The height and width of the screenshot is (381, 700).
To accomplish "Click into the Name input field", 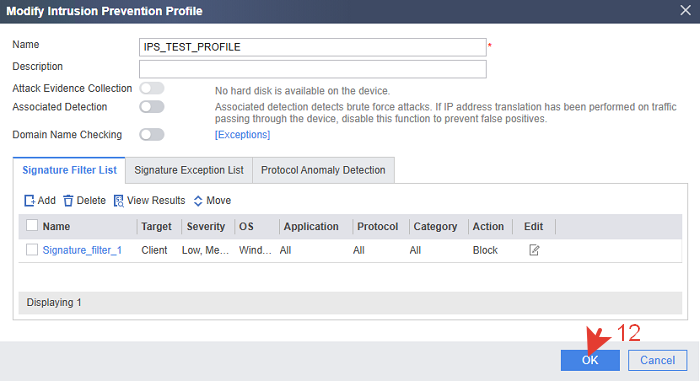I will pyautogui.click(x=312, y=47).
